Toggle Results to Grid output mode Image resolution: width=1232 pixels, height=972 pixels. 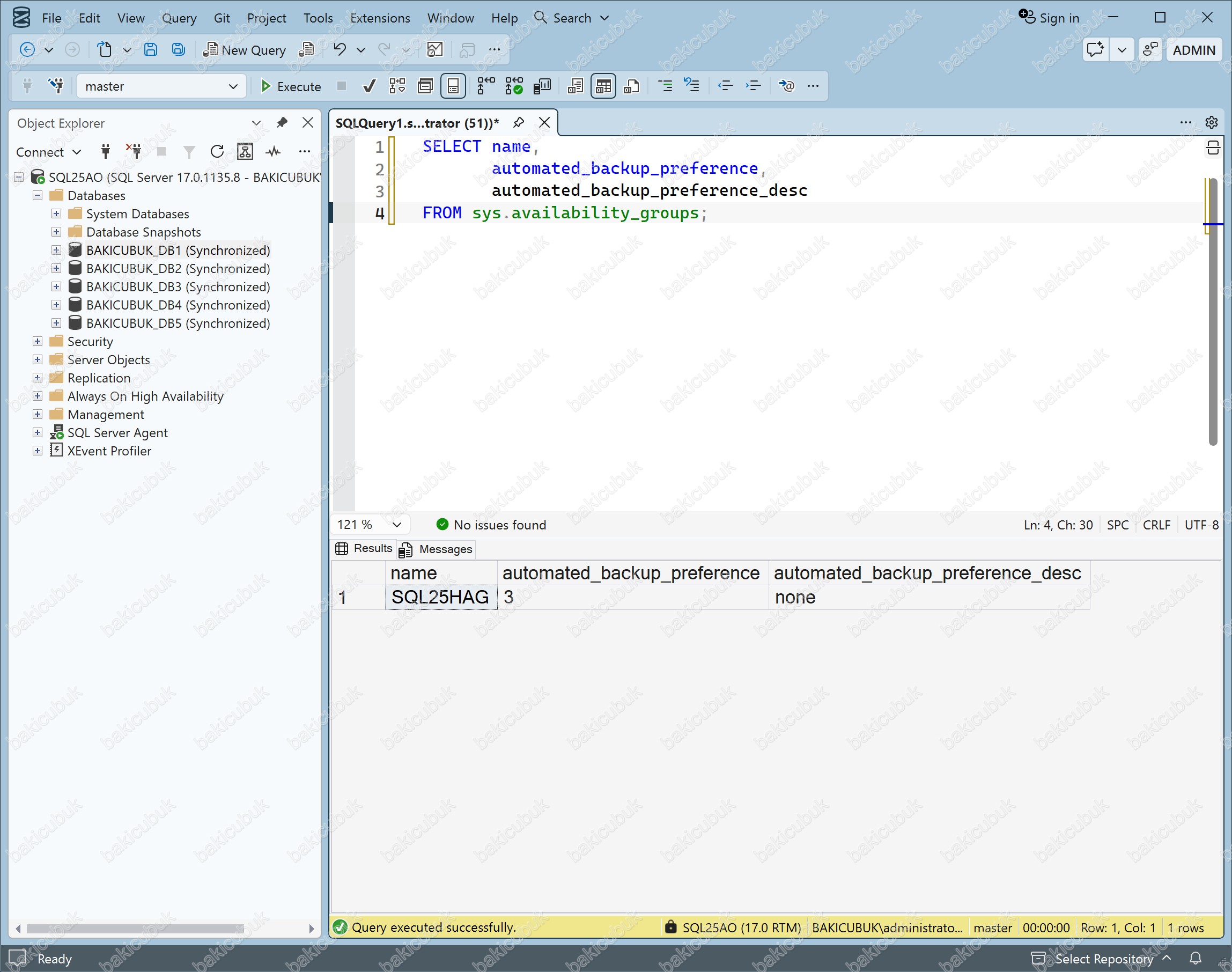pyautogui.click(x=603, y=86)
